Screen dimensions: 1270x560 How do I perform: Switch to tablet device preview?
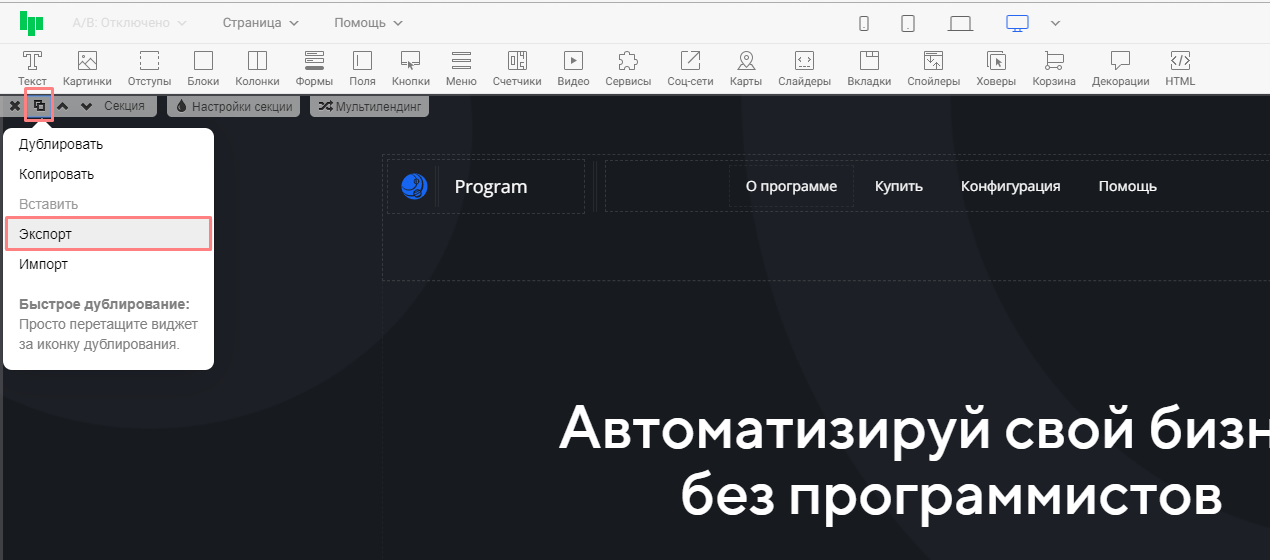(x=908, y=23)
